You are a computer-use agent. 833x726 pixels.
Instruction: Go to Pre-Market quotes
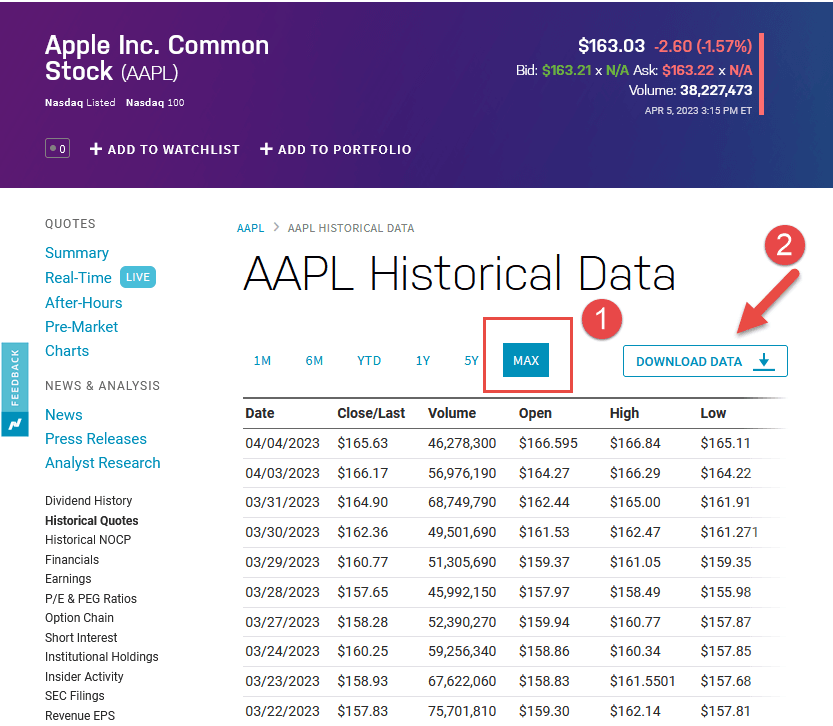coord(81,327)
